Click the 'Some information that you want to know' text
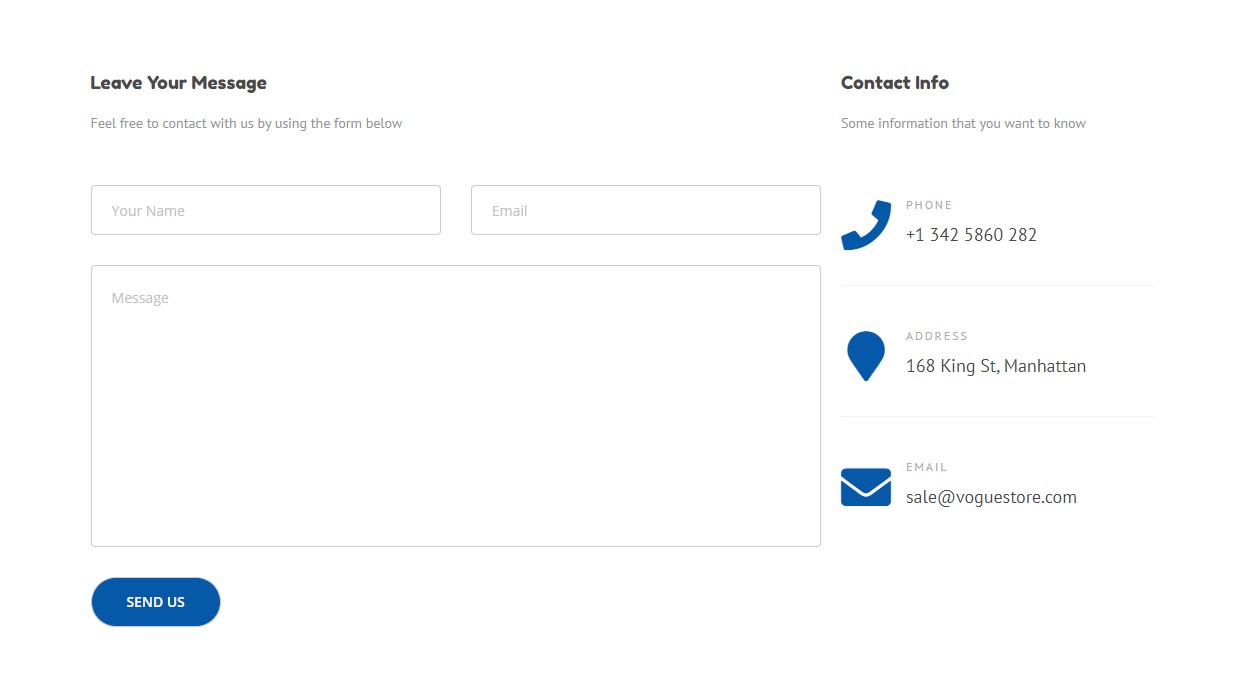The height and width of the screenshot is (681, 1240). click(x=963, y=124)
